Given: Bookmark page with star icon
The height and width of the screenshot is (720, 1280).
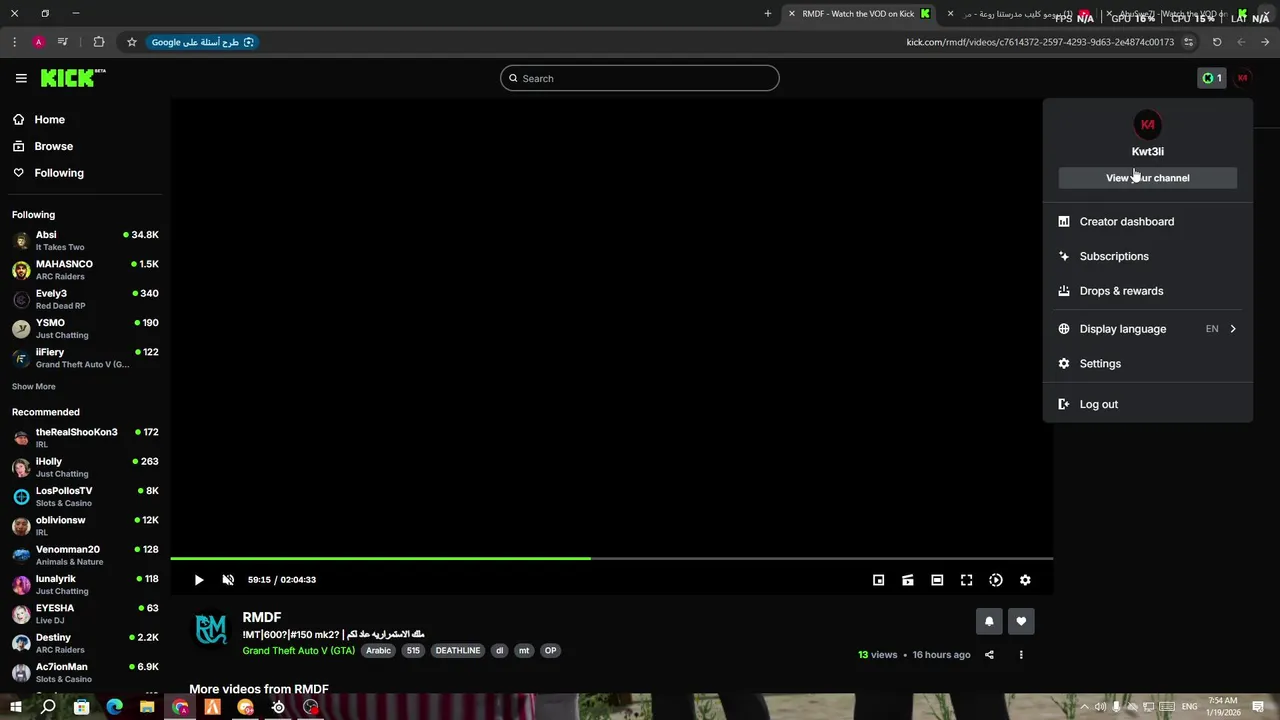Looking at the screenshot, I should click(131, 42).
